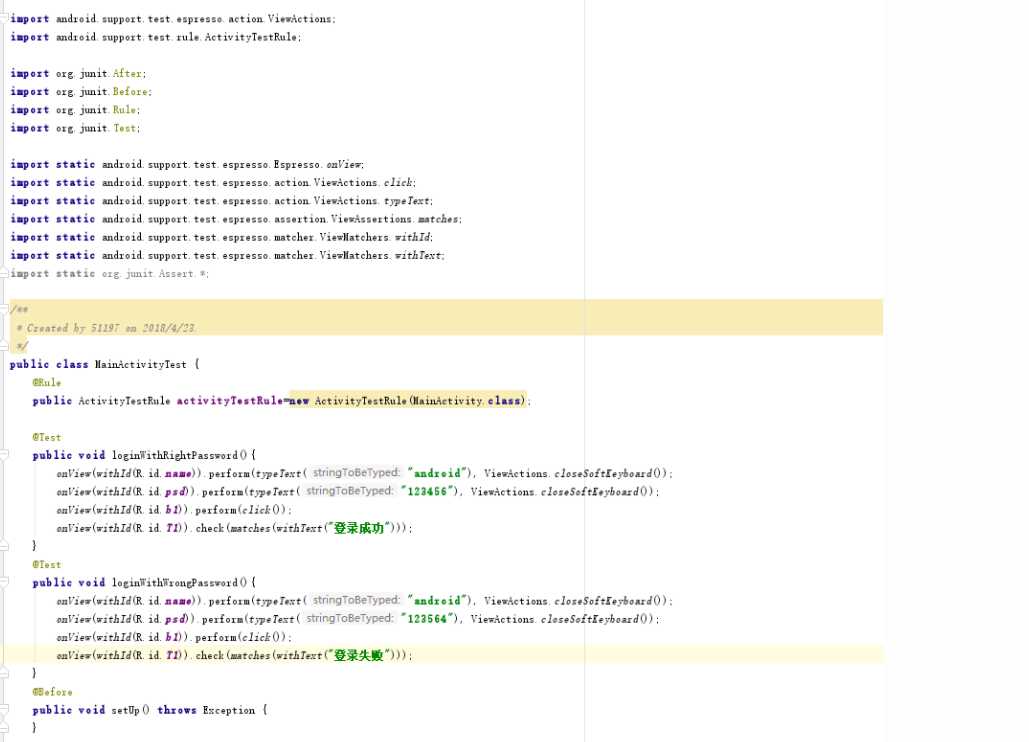Screen dimensions: 1029x742
Task: Collapse the Javadoc comment block fold marker
Action: click(5, 309)
